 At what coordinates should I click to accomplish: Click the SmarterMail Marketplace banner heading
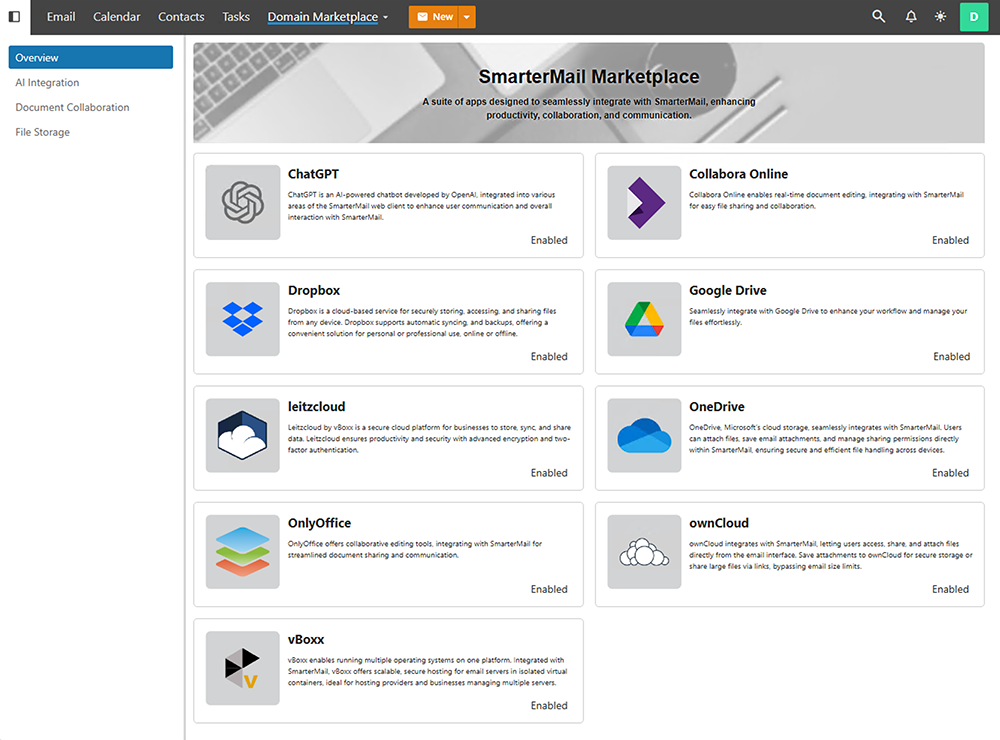click(589, 77)
